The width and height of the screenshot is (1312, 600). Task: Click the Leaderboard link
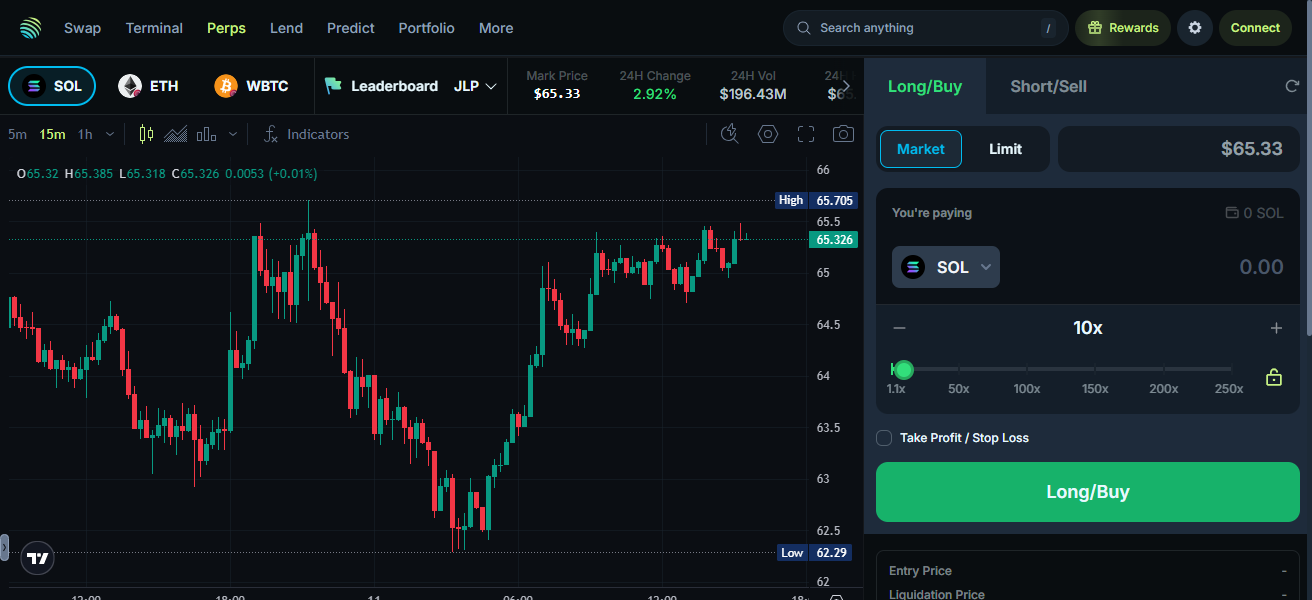coord(394,86)
